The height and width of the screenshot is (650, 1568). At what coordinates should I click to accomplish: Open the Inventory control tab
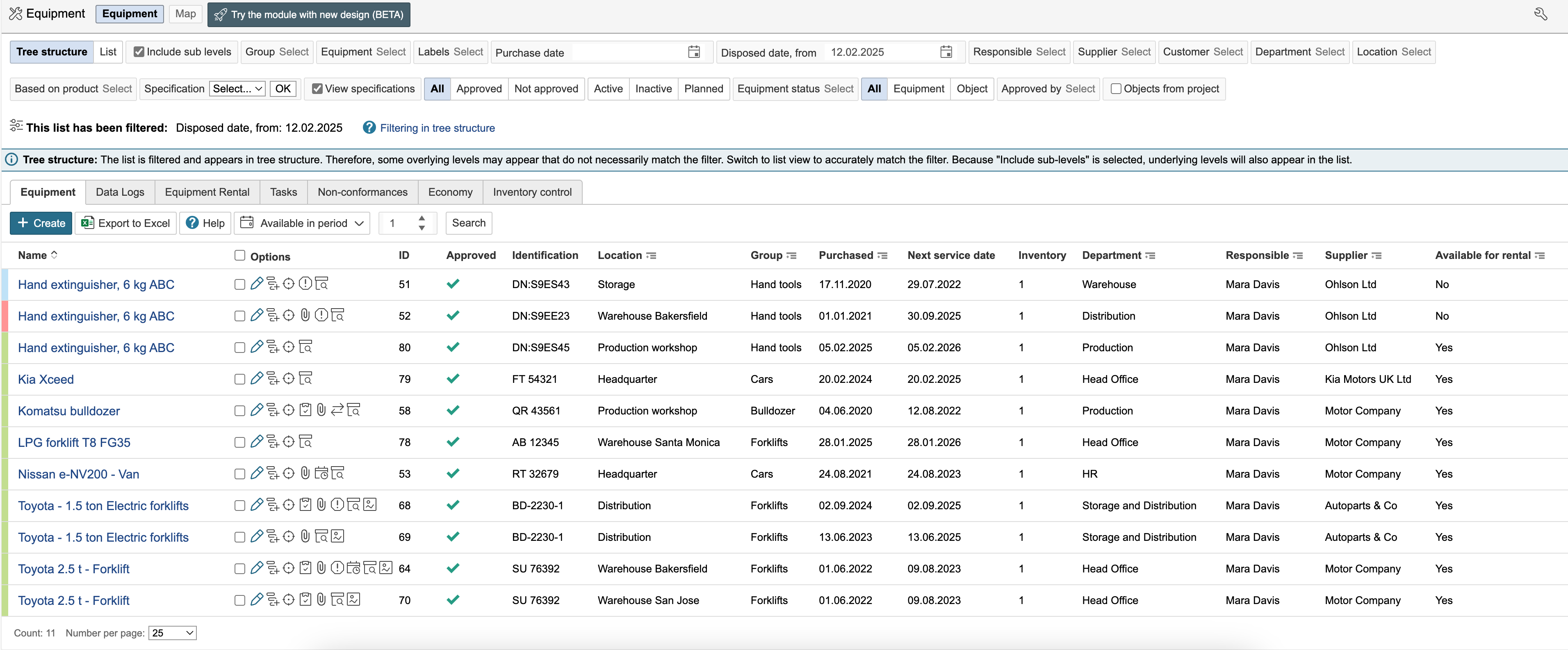click(x=532, y=192)
